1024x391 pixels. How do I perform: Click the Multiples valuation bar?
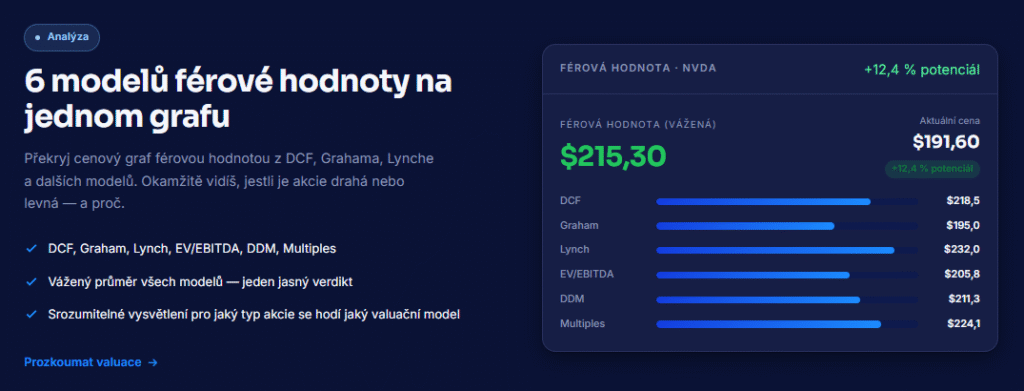pos(786,324)
